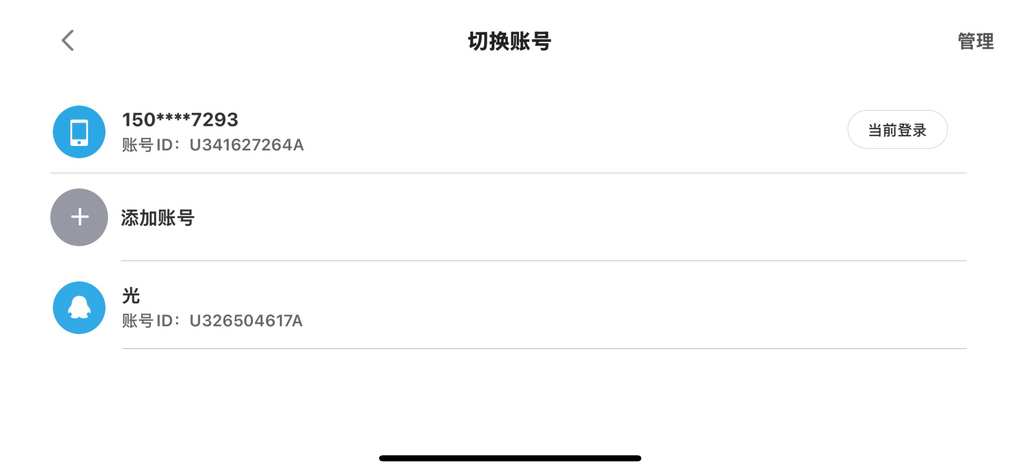This screenshot has height=471, width=1020.
Task: Select the 添加账号 label
Action: 157,218
